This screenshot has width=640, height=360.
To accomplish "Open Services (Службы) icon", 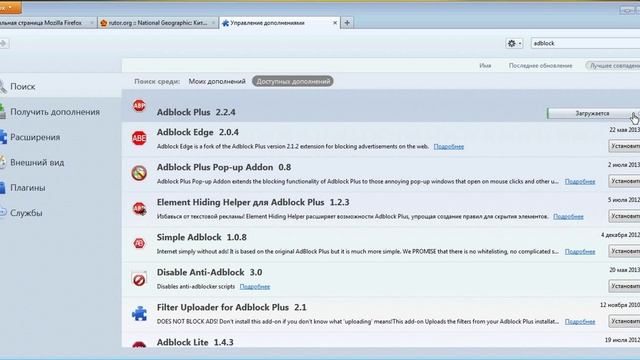I will click(x=2, y=213).
